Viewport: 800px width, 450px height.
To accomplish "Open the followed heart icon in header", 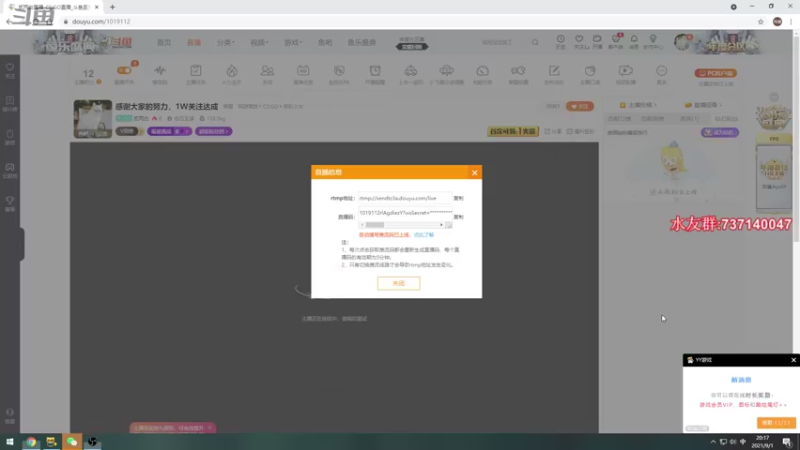I will pyautogui.click(x=579, y=42).
